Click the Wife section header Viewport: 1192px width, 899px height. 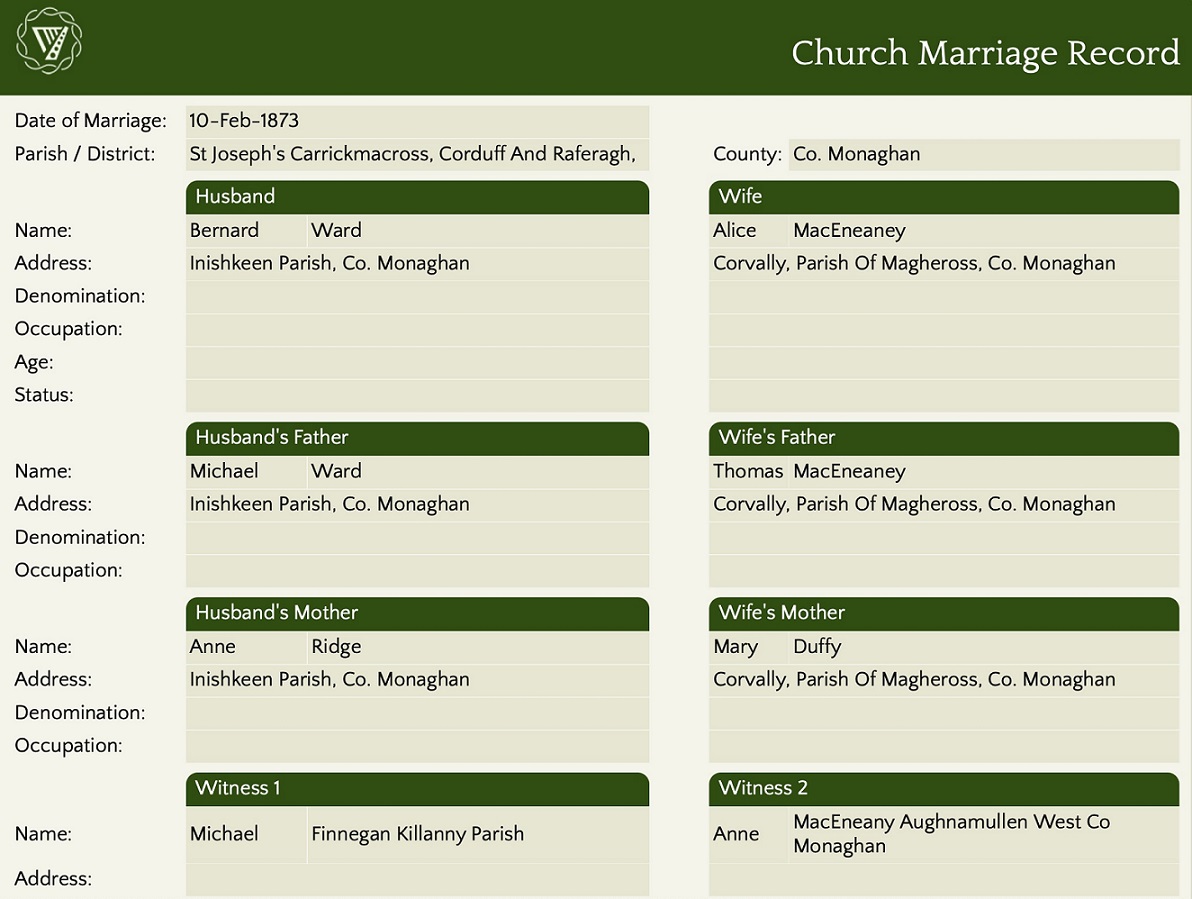point(943,197)
